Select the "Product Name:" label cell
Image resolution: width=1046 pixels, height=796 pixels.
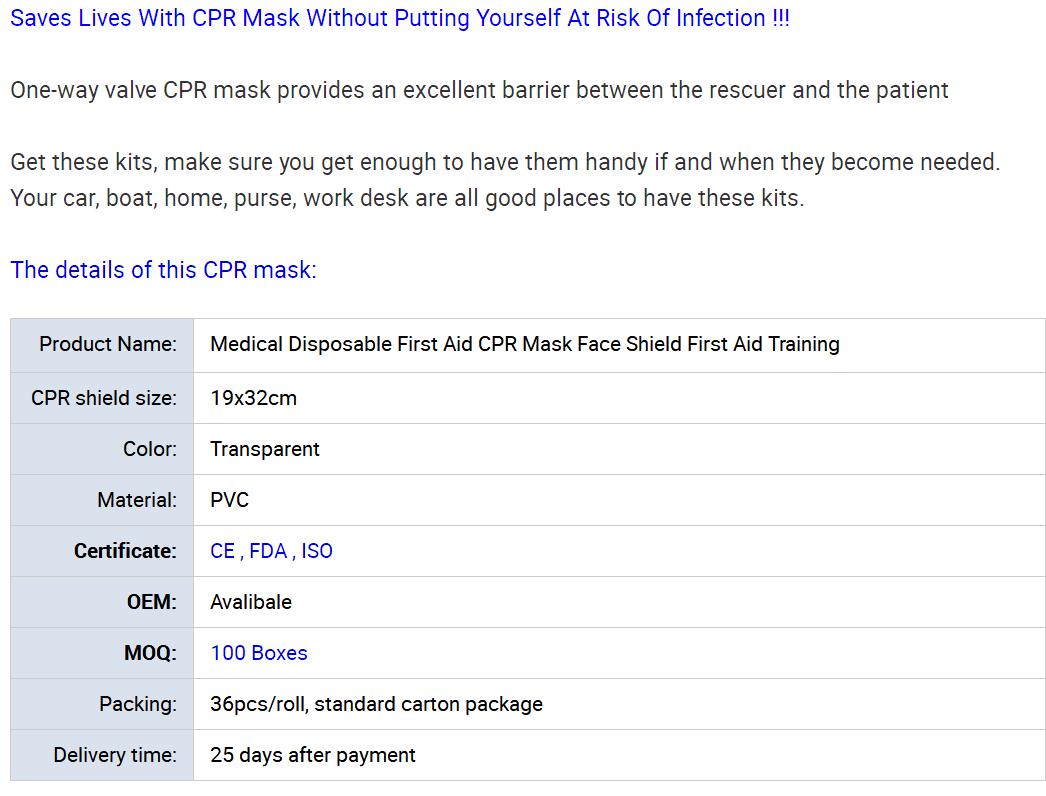108,344
